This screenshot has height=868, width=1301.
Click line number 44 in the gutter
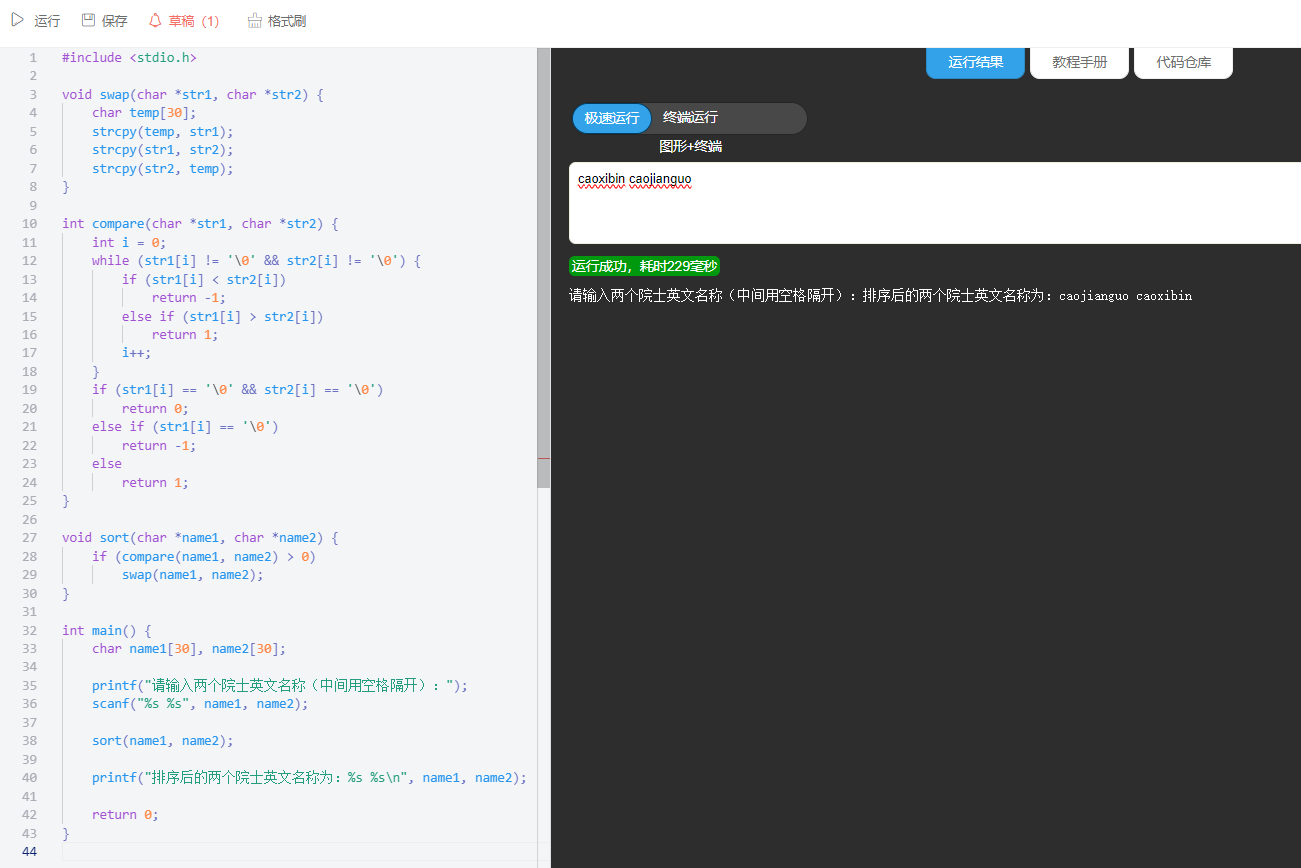(x=29, y=852)
